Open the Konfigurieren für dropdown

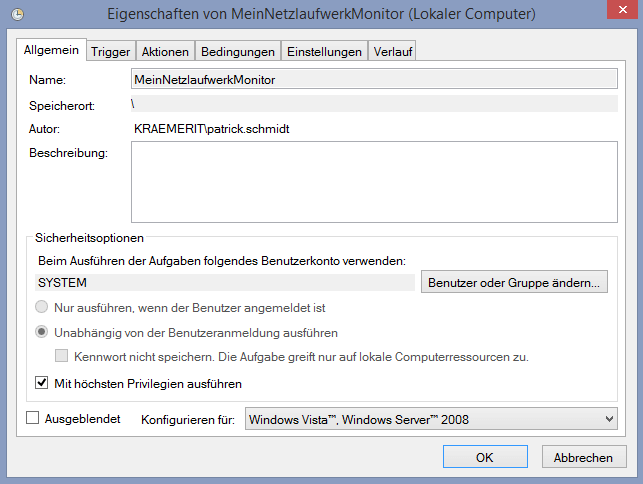coord(431,419)
